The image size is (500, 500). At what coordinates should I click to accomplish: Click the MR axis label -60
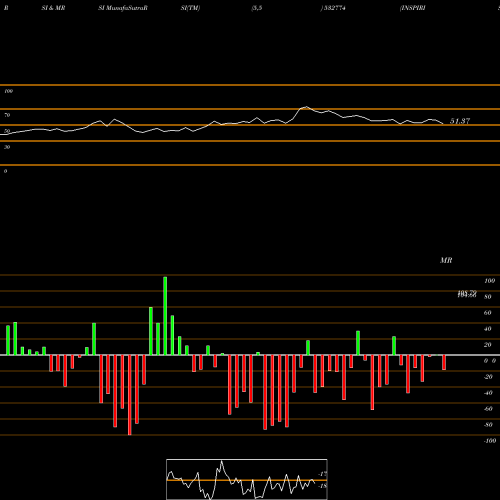pyautogui.click(x=488, y=409)
